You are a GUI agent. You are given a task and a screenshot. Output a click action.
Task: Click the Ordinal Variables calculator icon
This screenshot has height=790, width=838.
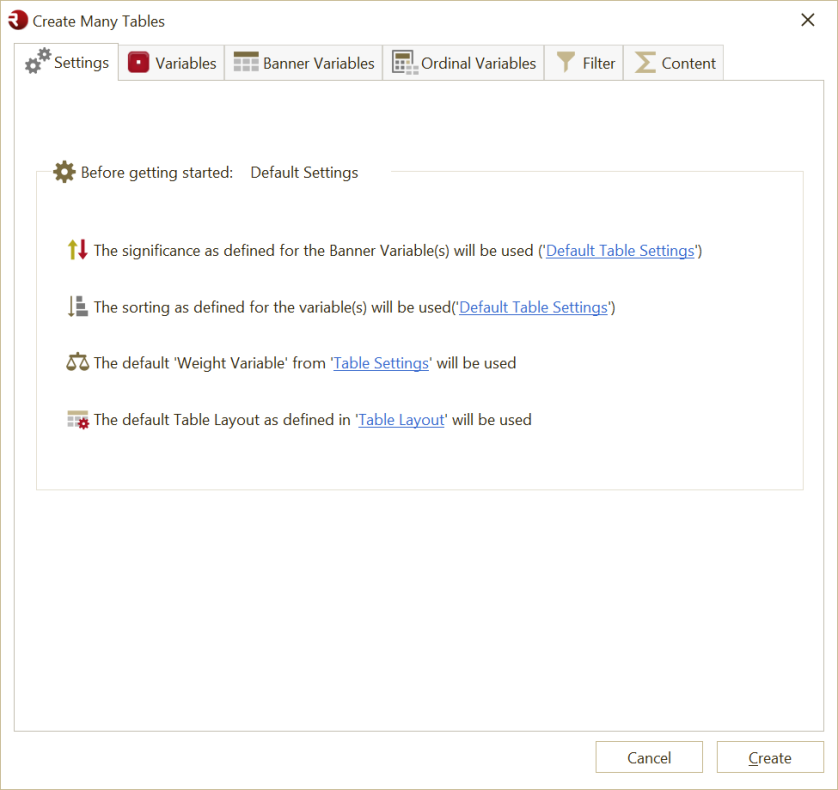[404, 63]
